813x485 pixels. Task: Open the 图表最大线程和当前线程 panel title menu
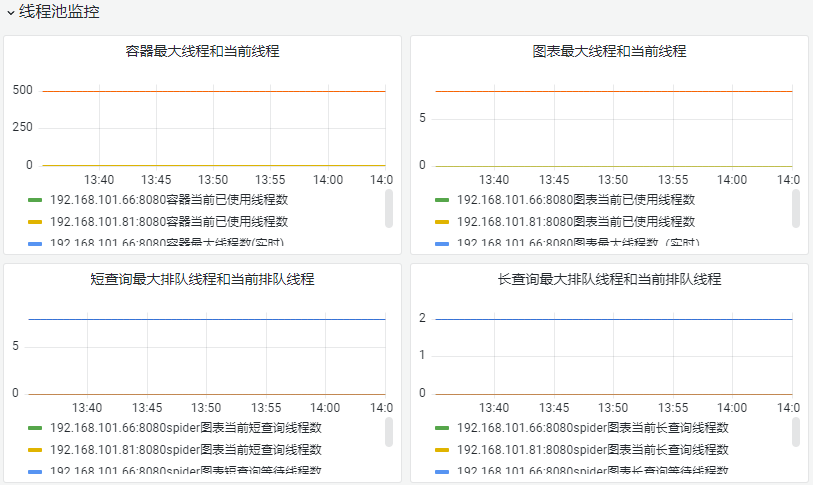(609, 51)
